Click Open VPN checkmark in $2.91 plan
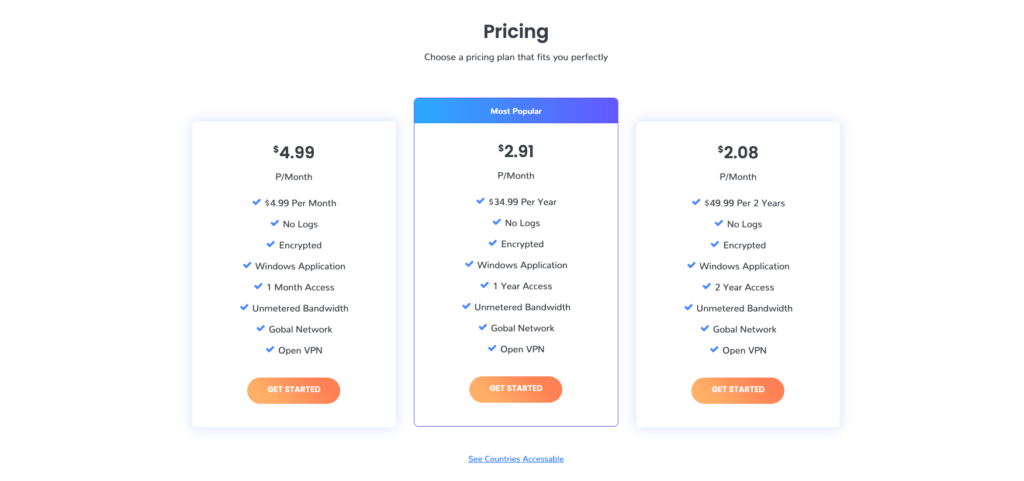The width and height of the screenshot is (1024, 481). 492,349
